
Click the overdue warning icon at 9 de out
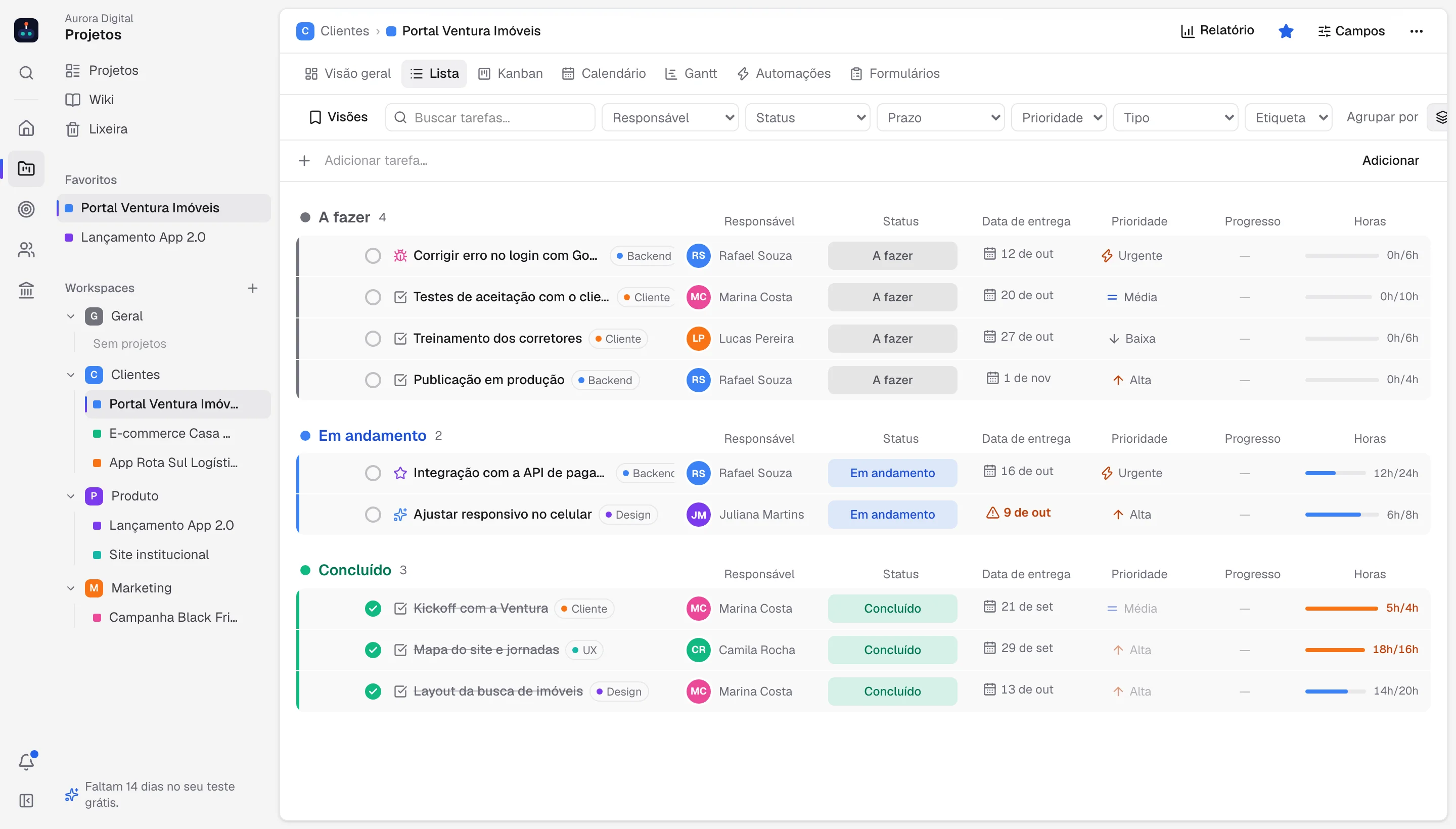tap(992, 513)
